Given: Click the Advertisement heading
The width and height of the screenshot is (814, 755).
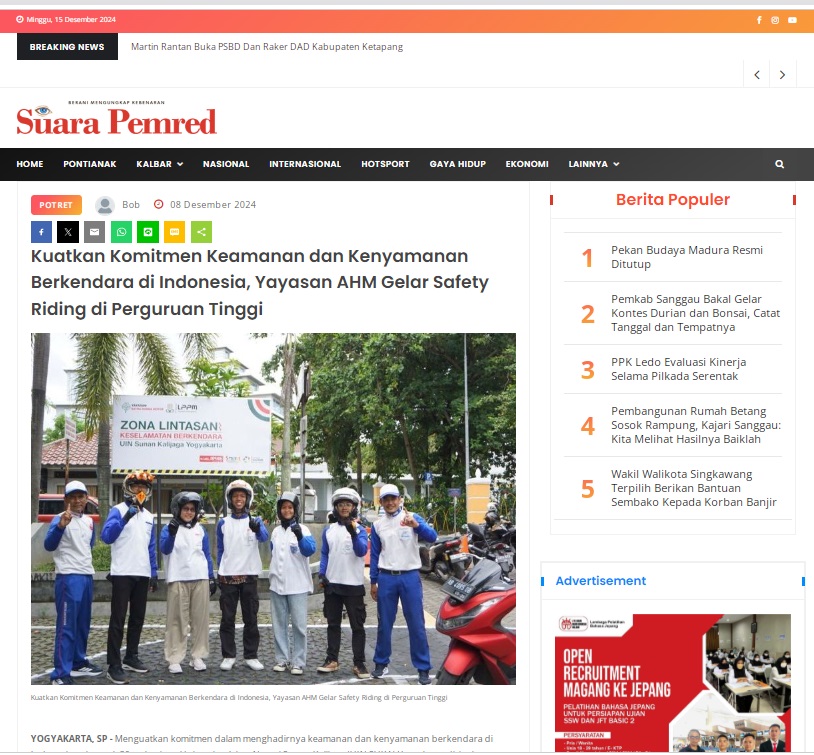Looking at the screenshot, I should 601,581.
